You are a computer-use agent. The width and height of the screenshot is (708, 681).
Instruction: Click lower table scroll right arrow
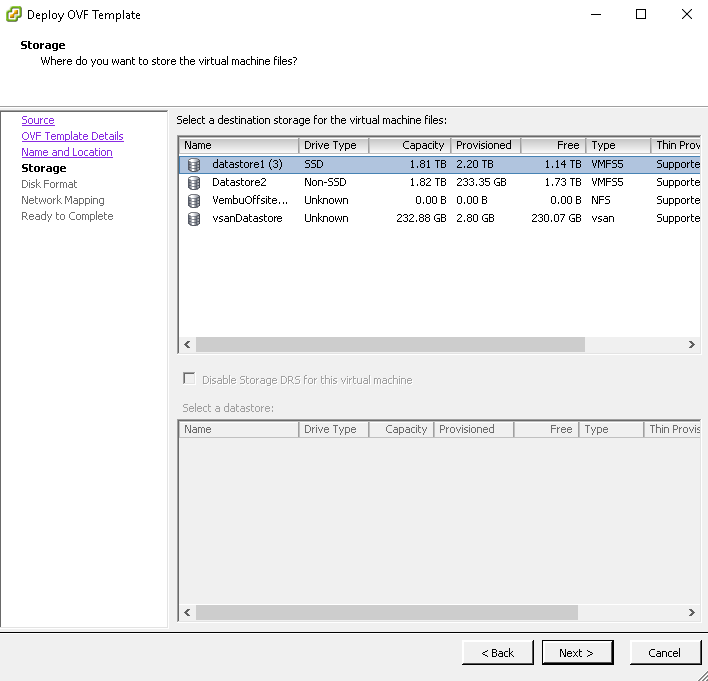[692, 612]
